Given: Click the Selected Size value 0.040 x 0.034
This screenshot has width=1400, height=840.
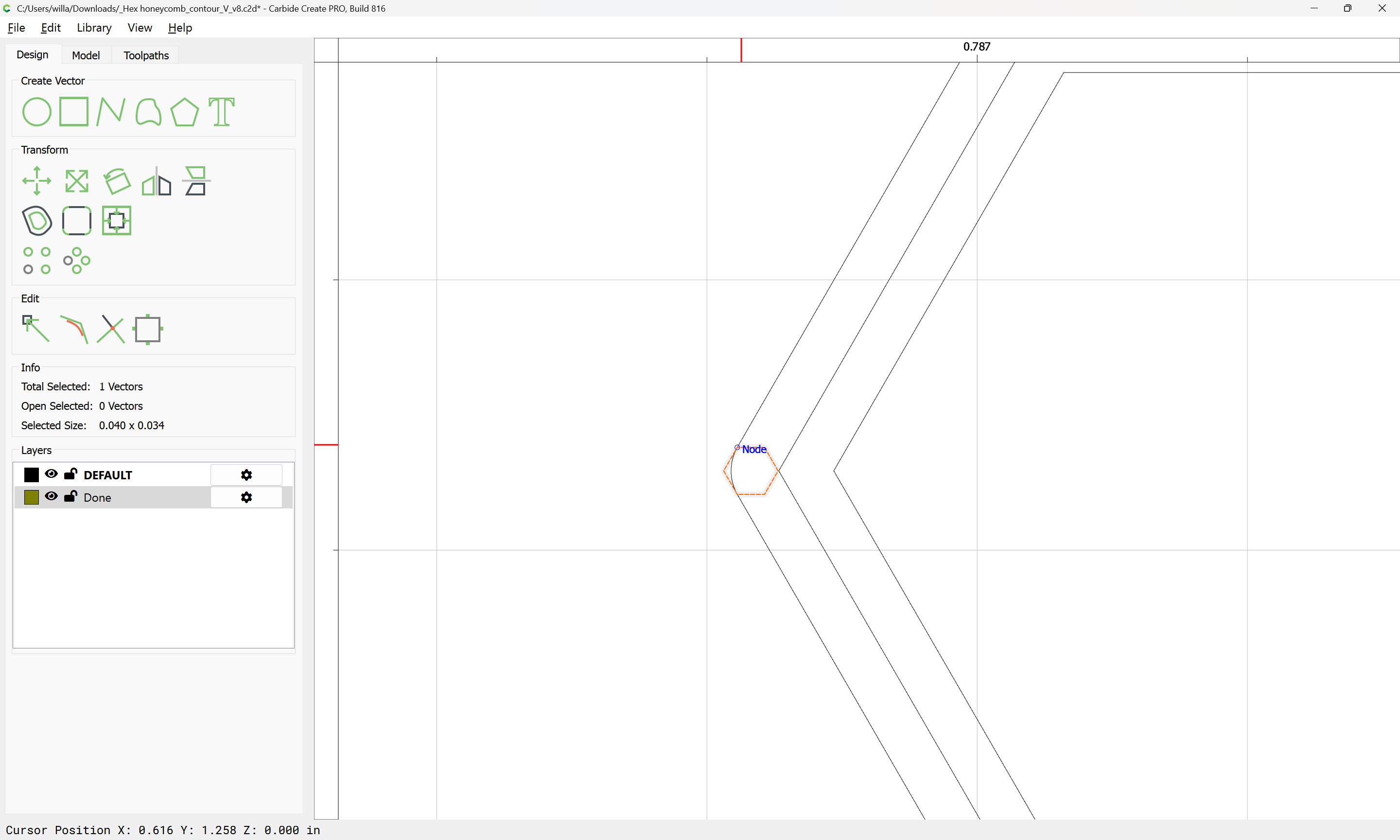Looking at the screenshot, I should [x=131, y=426].
